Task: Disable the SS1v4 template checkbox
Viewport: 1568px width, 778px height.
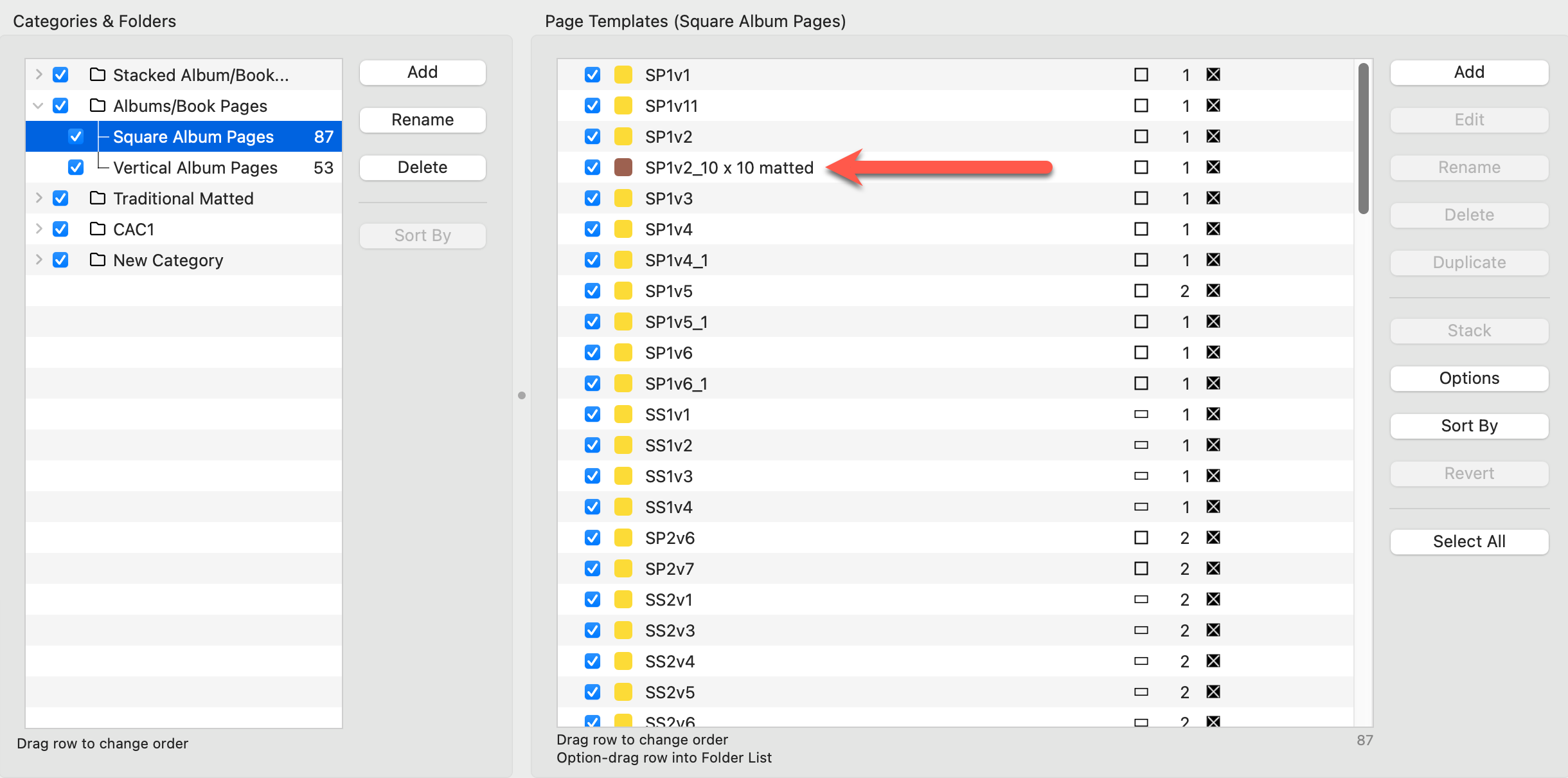Action: pyautogui.click(x=592, y=507)
